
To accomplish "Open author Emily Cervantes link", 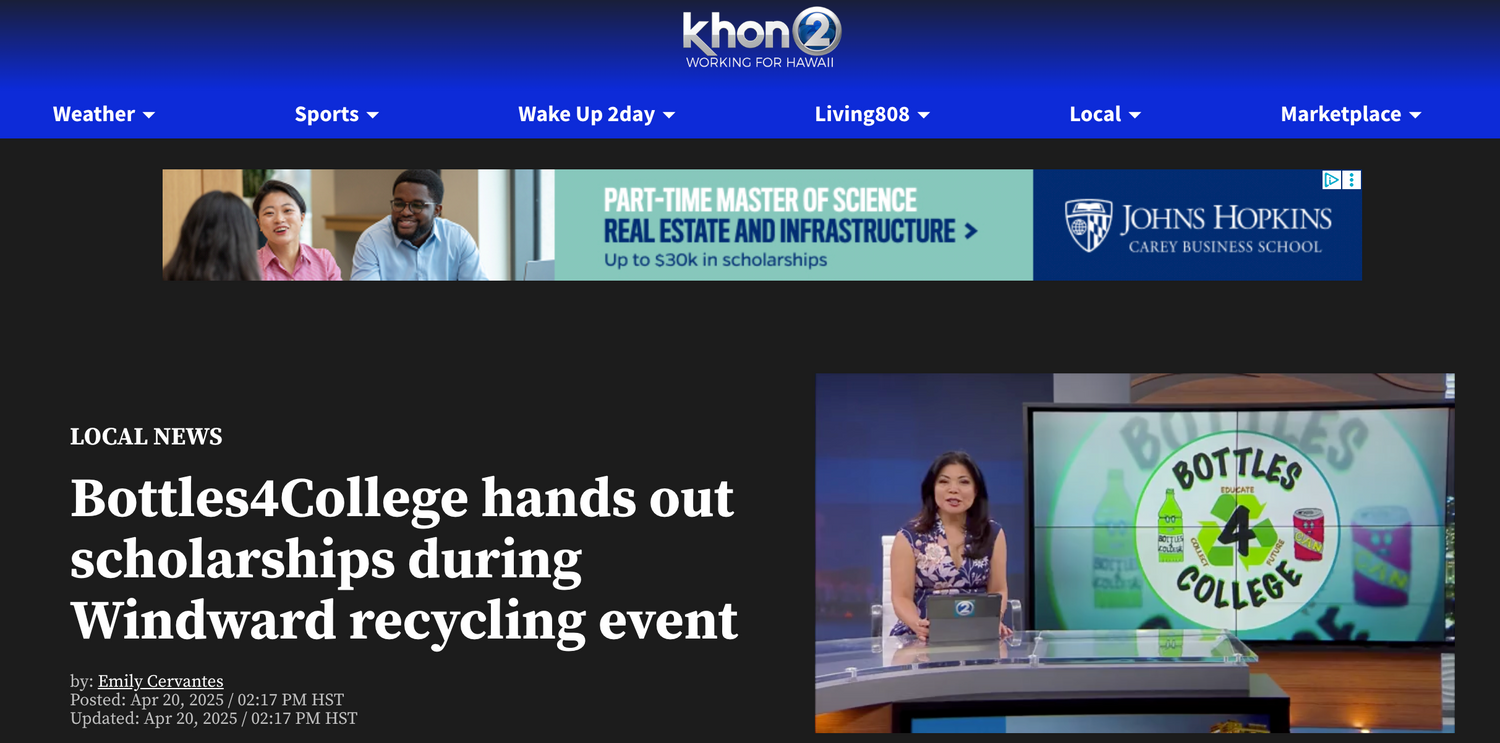I will click(160, 681).
